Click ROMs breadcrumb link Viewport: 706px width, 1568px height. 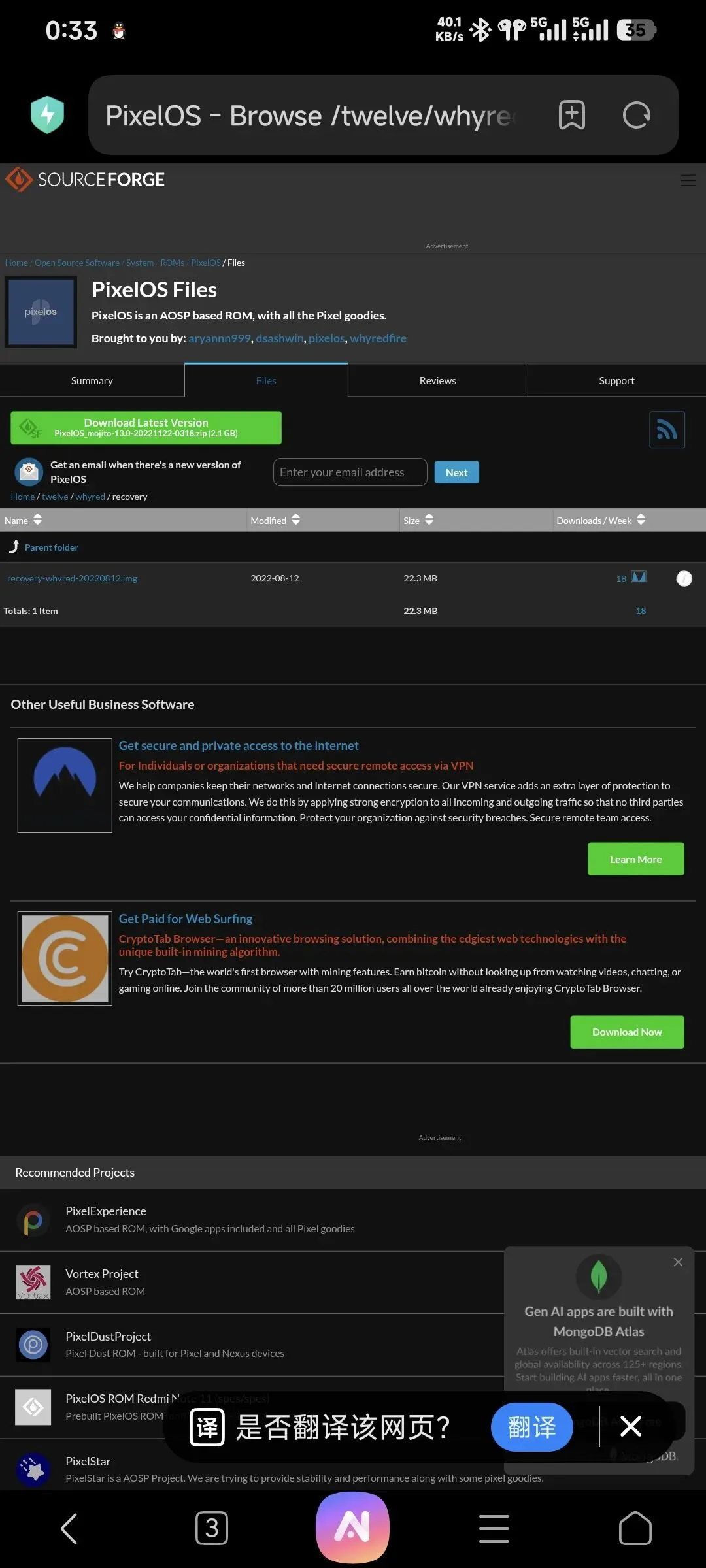[x=173, y=263]
